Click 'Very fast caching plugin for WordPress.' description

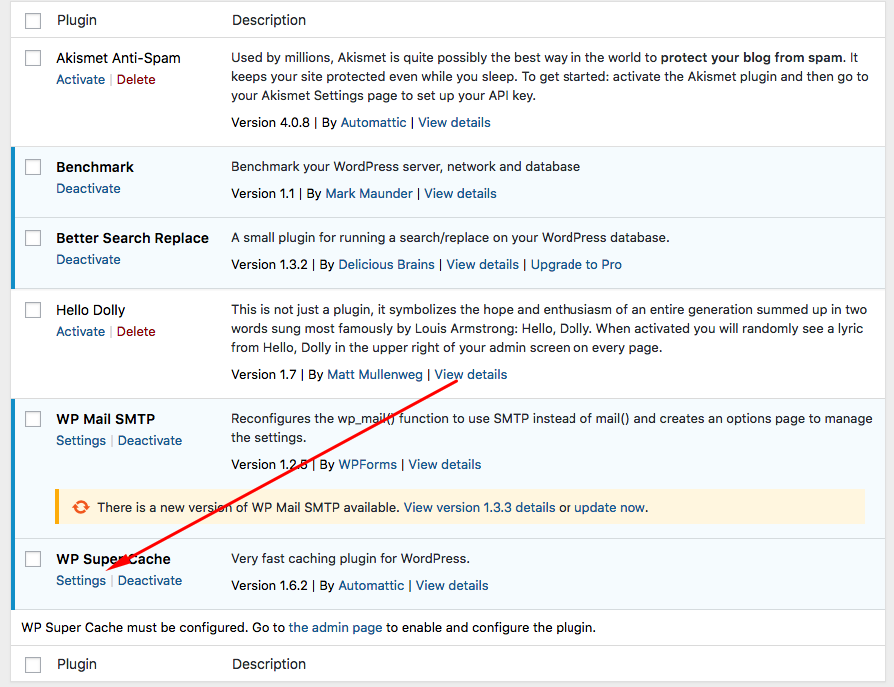point(351,559)
